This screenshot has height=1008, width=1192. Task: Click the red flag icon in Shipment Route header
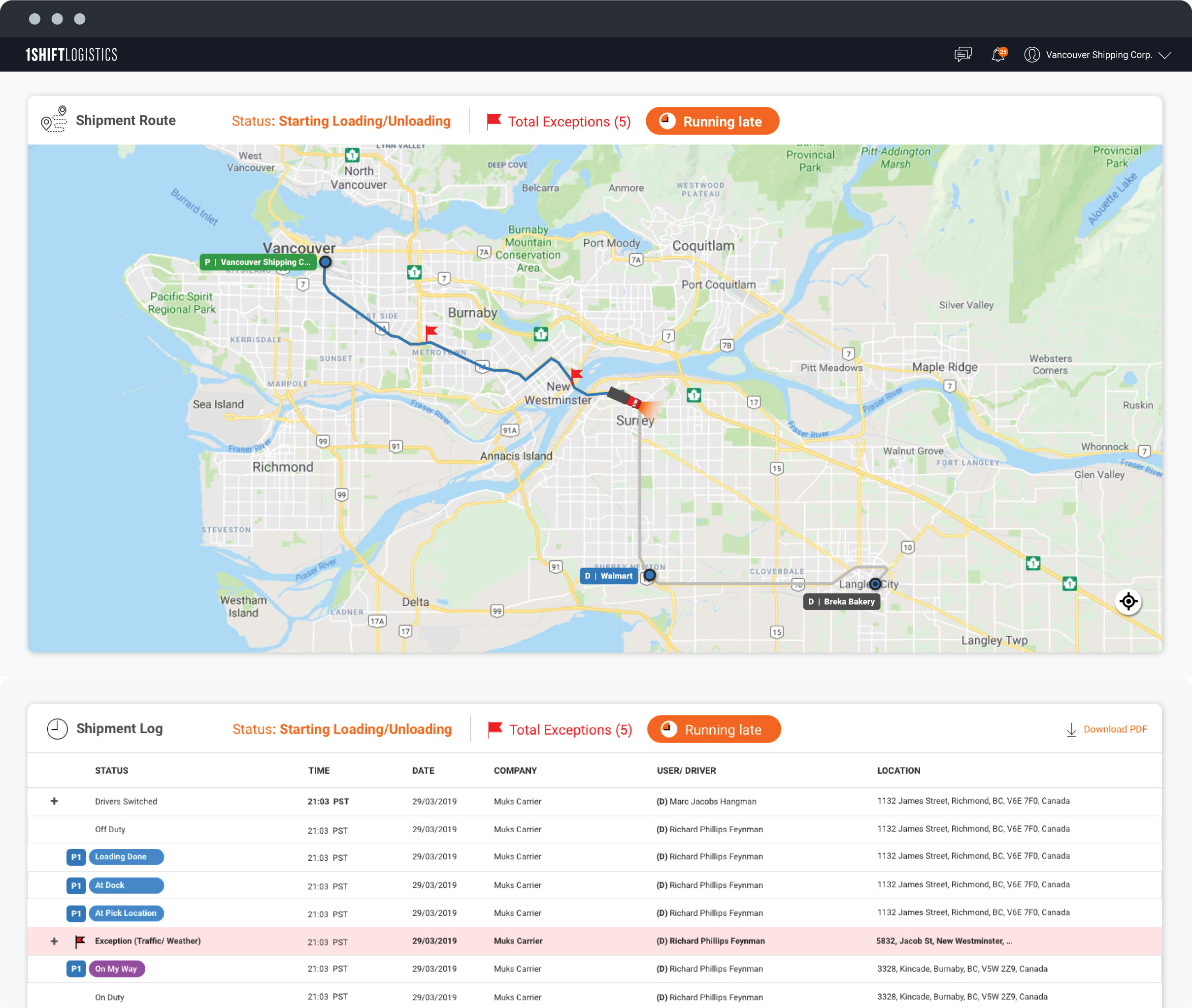pyautogui.click(x=494, y=121)
